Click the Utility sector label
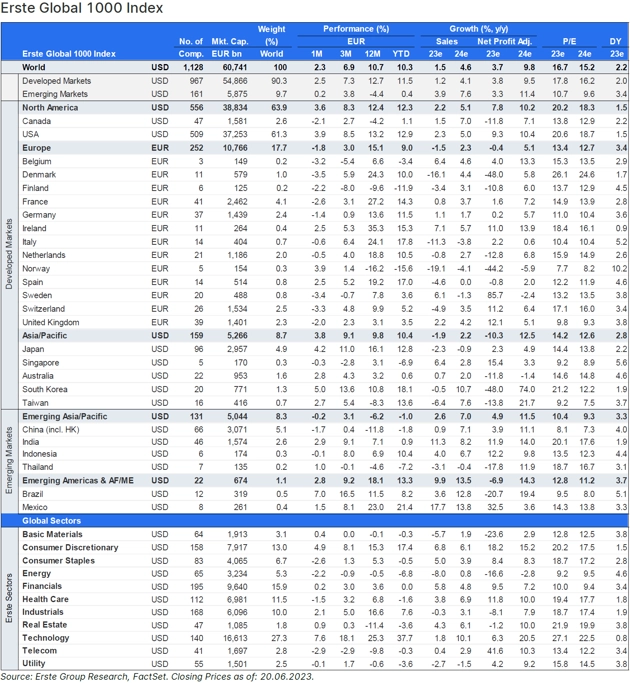The height and width of the screenshot is (683, 630). 34,663
